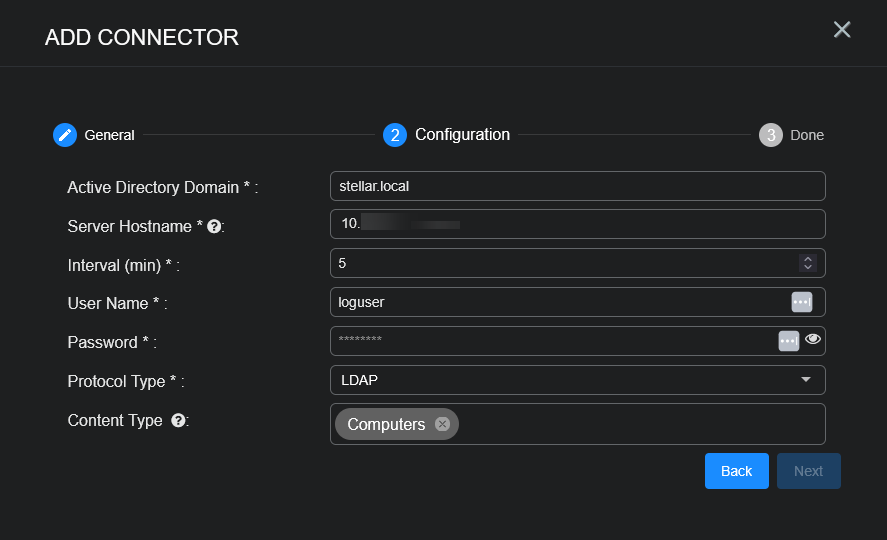Open the Content Type help icon

pos(178,421)
